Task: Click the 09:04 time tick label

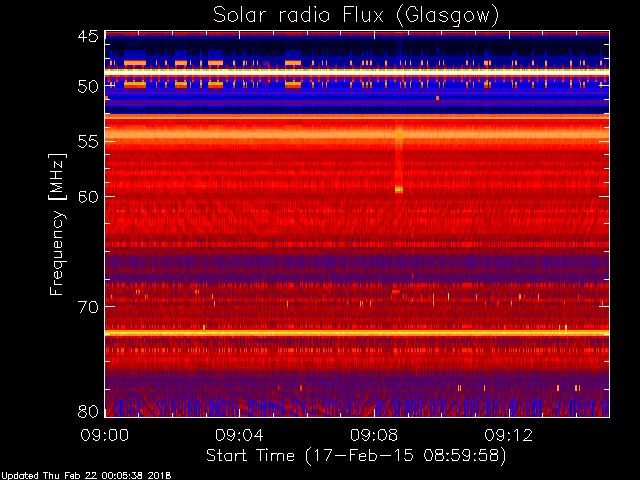Action: pyautogui.click(x=239, y=435)
